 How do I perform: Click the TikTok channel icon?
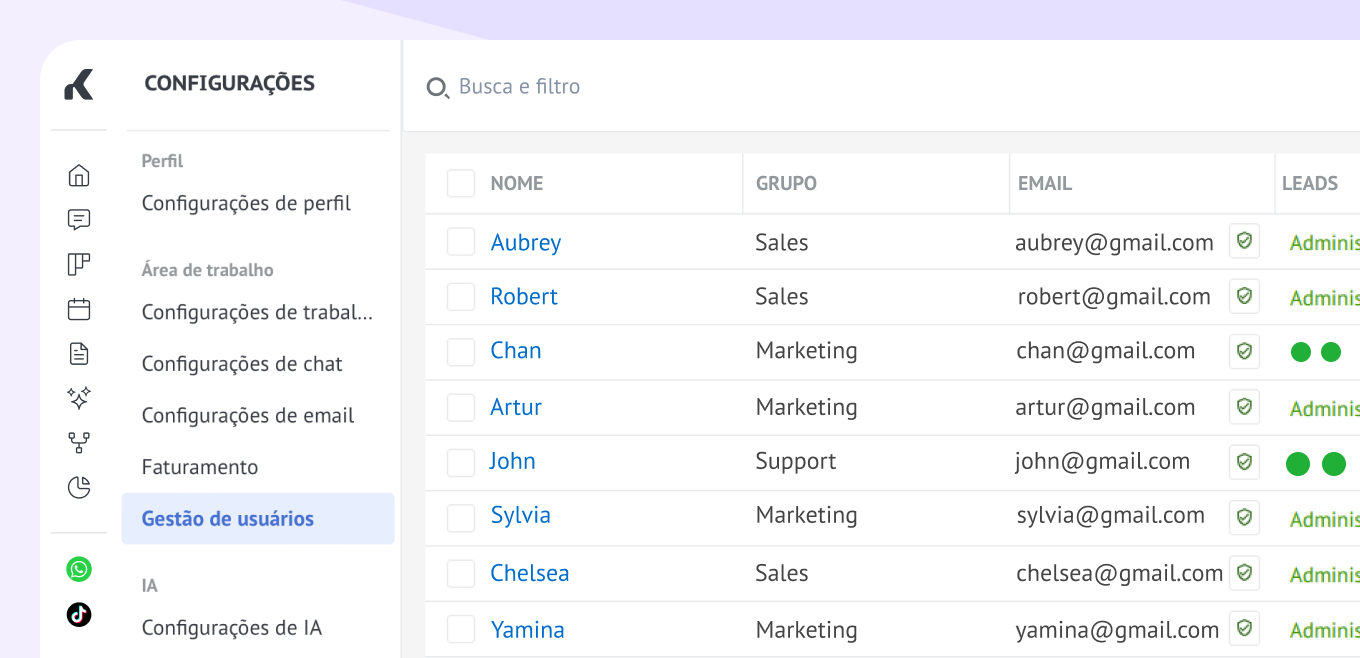pyautogui.click(x=79, y=614)
